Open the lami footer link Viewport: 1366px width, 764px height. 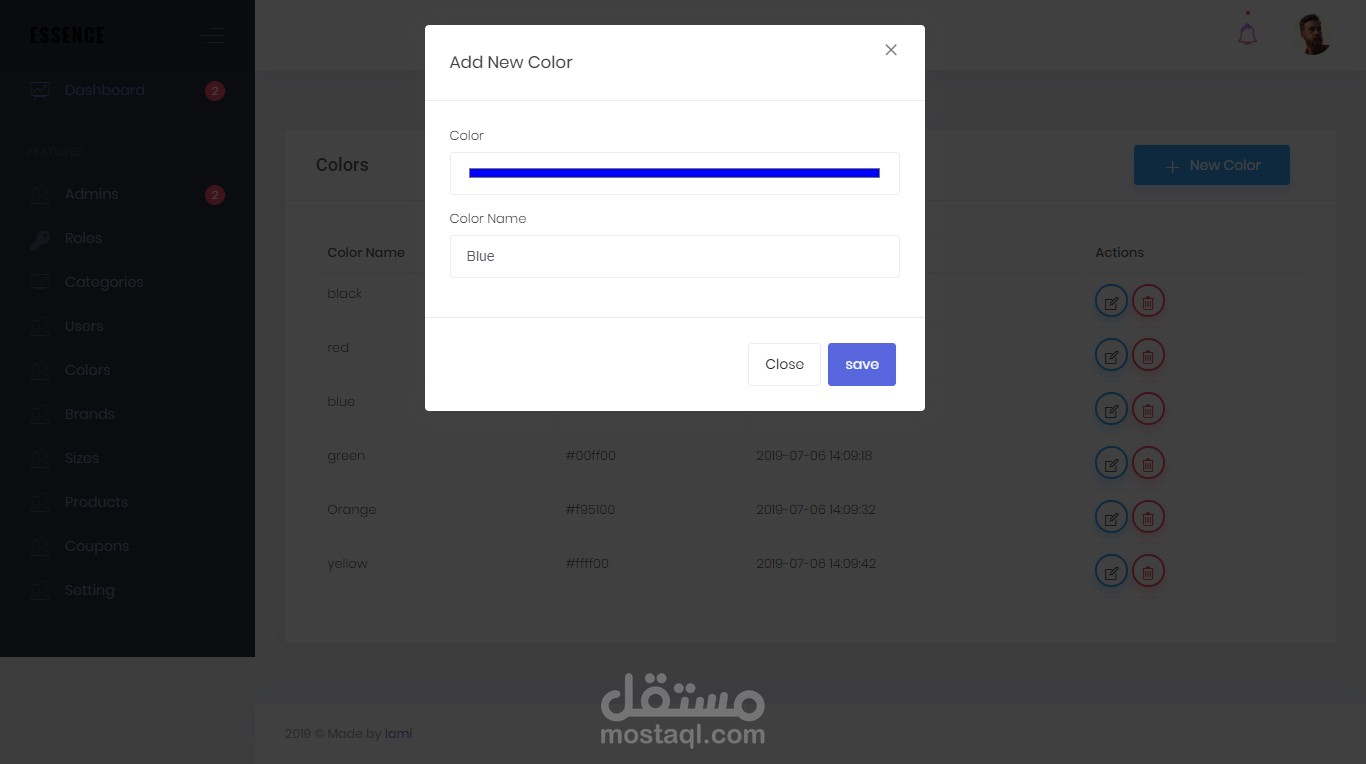(x=398, y=733)
